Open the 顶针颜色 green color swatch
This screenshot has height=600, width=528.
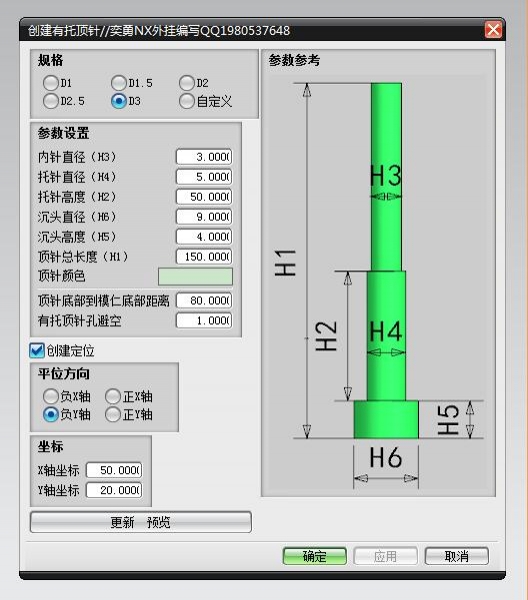pos(195,277)
